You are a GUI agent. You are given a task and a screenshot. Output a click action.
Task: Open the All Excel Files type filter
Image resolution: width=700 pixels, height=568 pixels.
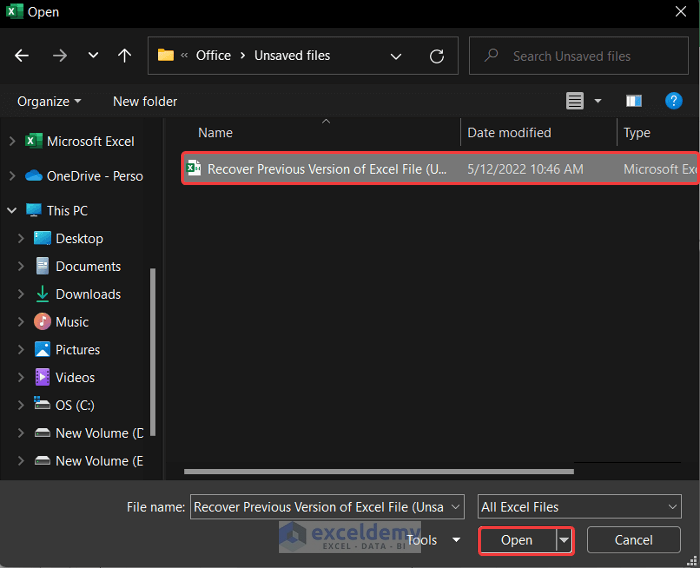click(579, 507)
